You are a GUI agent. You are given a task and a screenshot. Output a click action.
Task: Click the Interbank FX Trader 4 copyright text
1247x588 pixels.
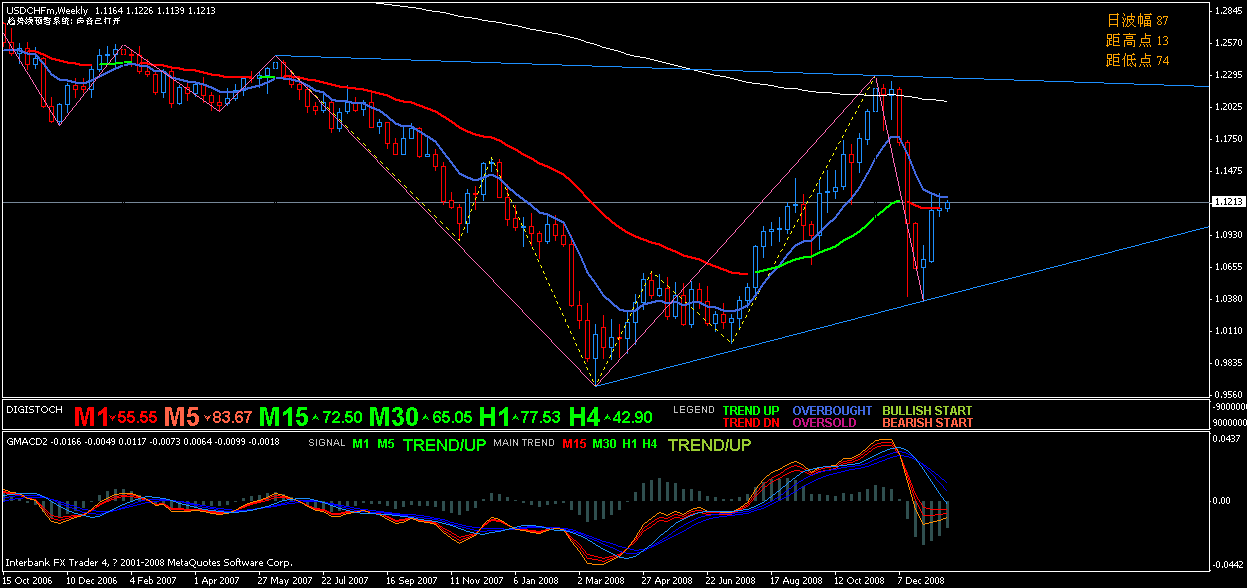(148, 562)
